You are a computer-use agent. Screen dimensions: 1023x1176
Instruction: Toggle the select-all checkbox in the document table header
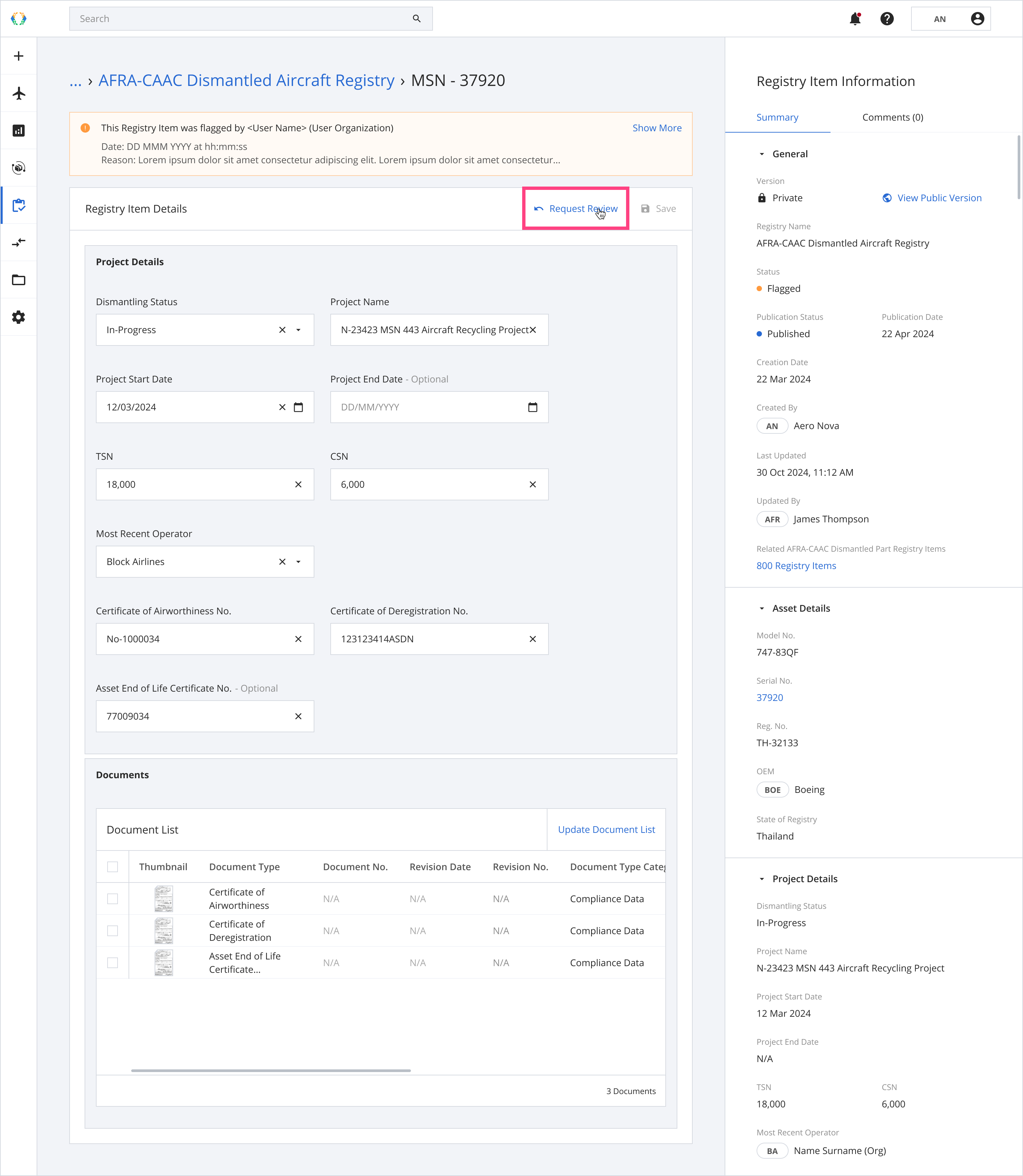click(113, 867)
